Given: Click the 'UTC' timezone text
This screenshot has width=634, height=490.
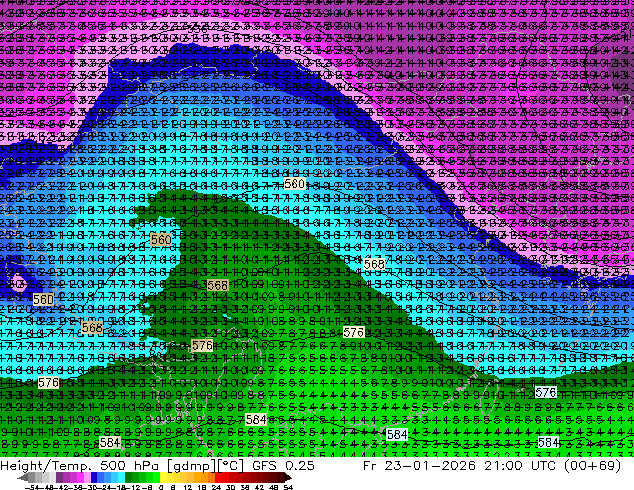Looking at the screenshot, I should coord(543,465).
